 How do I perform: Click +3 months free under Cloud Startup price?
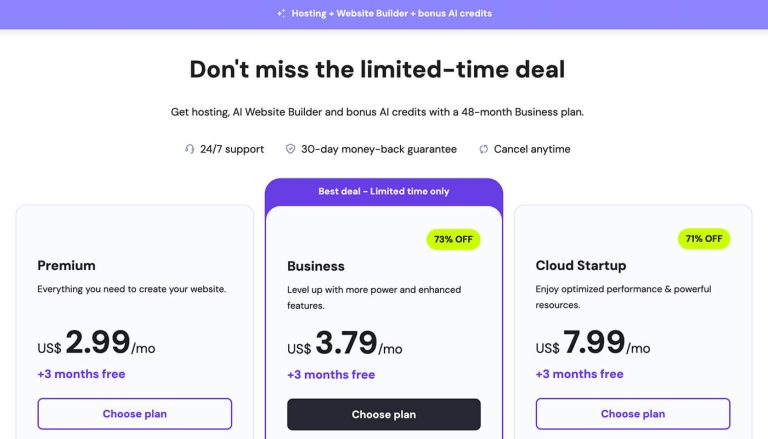click(579, 374)
